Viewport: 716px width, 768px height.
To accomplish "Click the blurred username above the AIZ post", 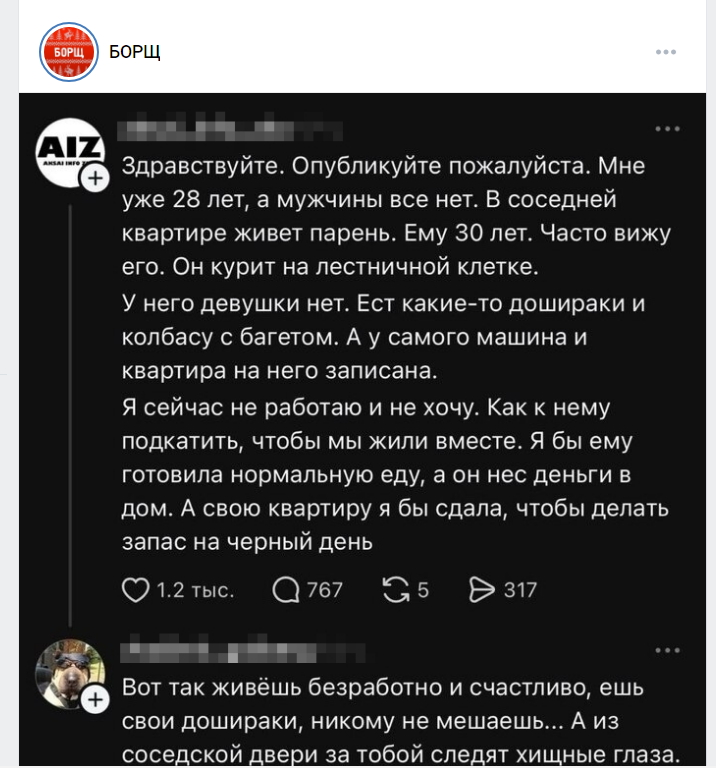I will (x=230, y=130).
